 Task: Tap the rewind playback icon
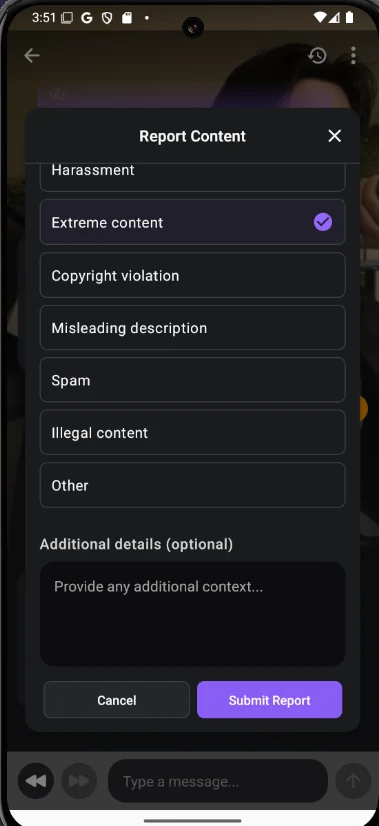pos(36,781)
